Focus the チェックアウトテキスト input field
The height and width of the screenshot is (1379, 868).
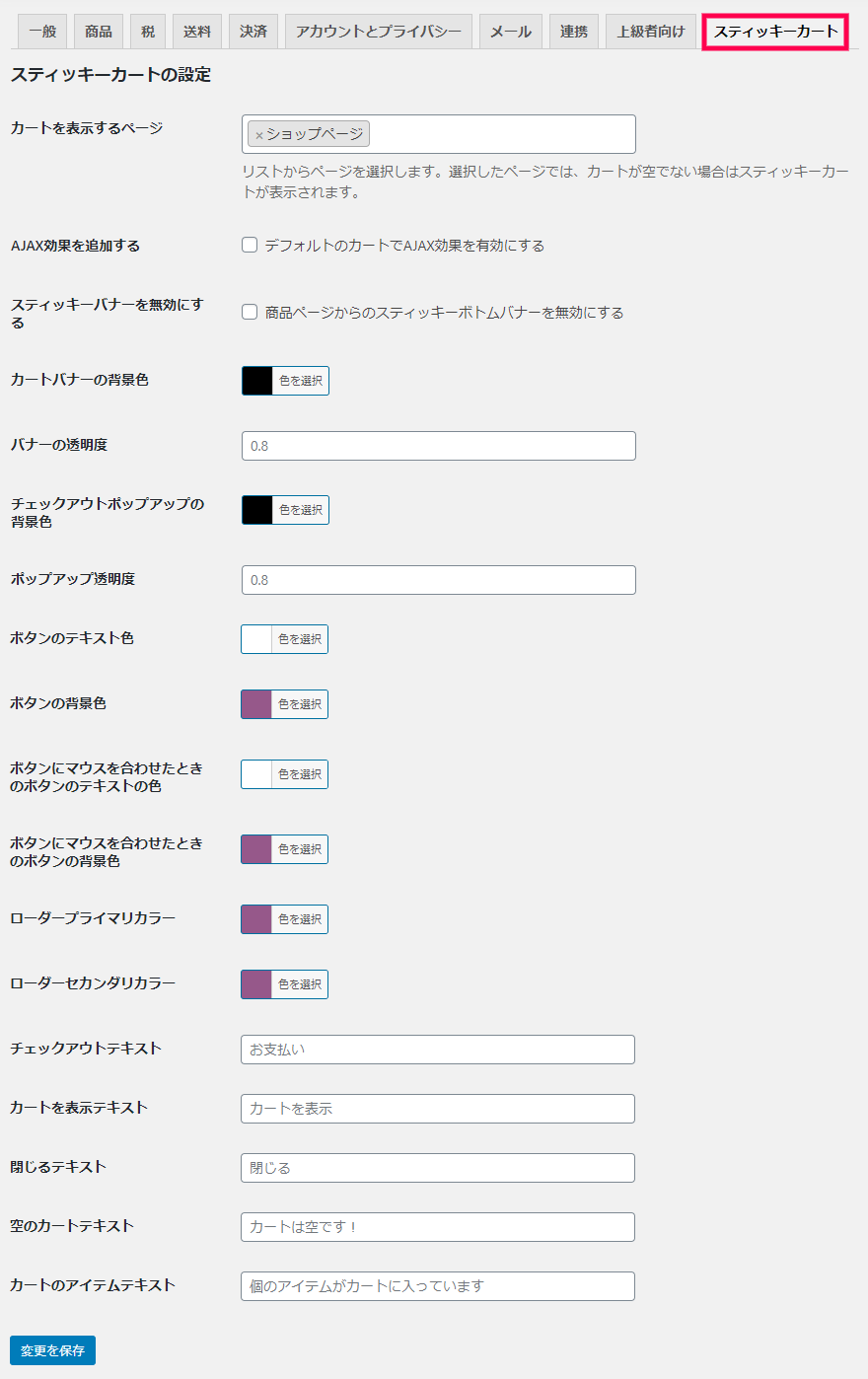point(438,1050)
